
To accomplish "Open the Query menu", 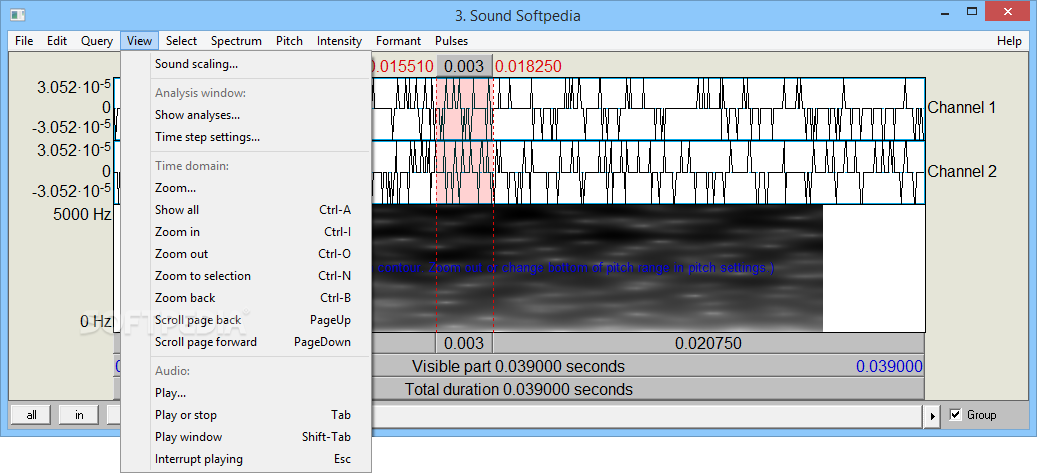I will [97, 41].
